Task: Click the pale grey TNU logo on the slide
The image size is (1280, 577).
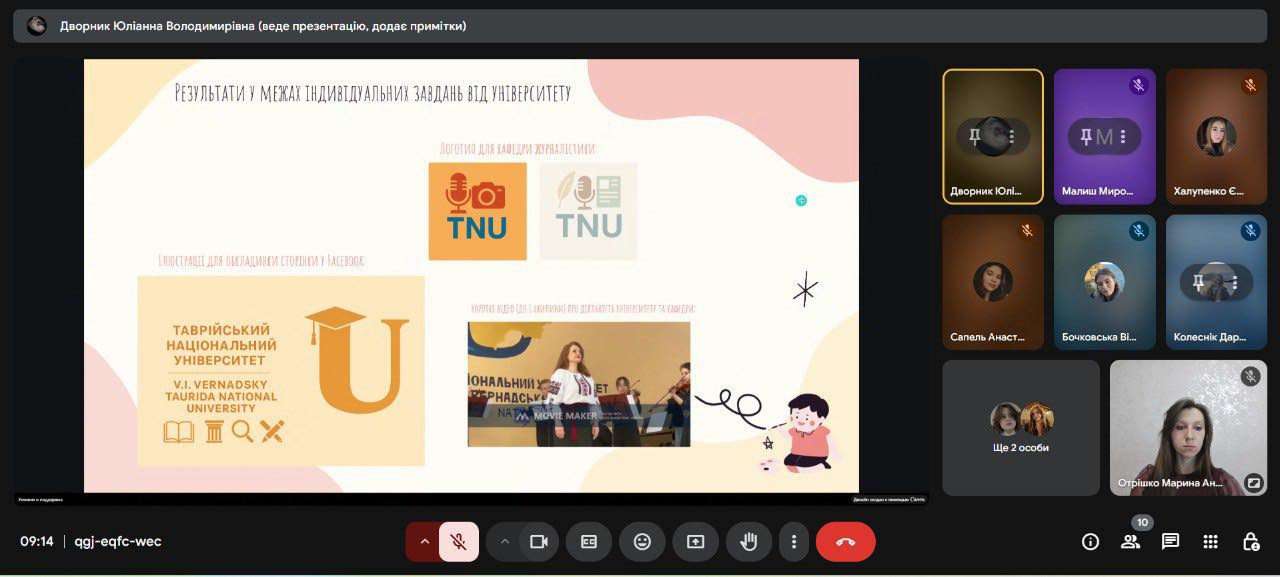Action: coord(588,211)
